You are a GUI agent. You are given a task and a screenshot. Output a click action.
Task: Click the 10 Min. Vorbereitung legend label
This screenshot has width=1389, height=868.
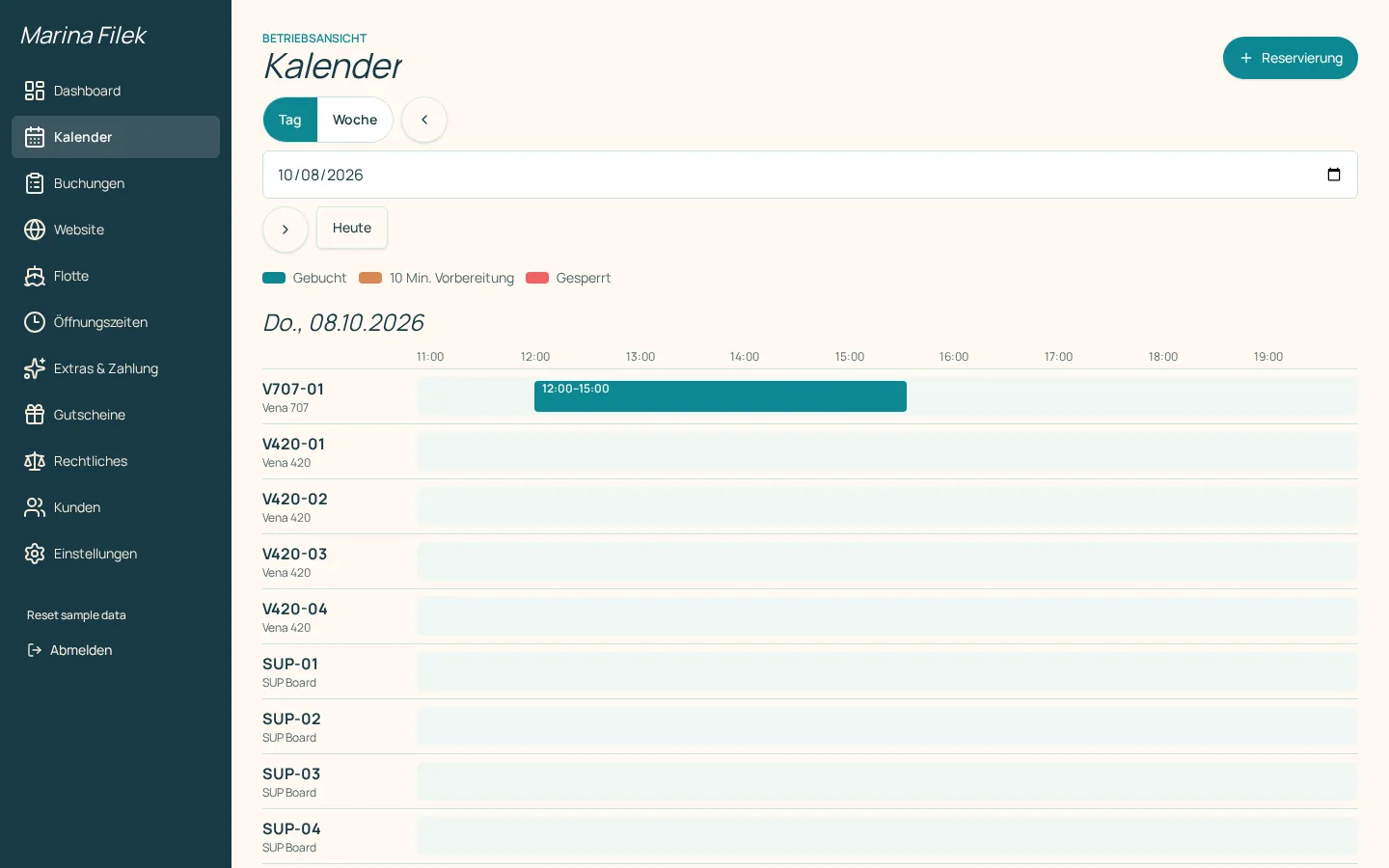[x=451, y=278]
